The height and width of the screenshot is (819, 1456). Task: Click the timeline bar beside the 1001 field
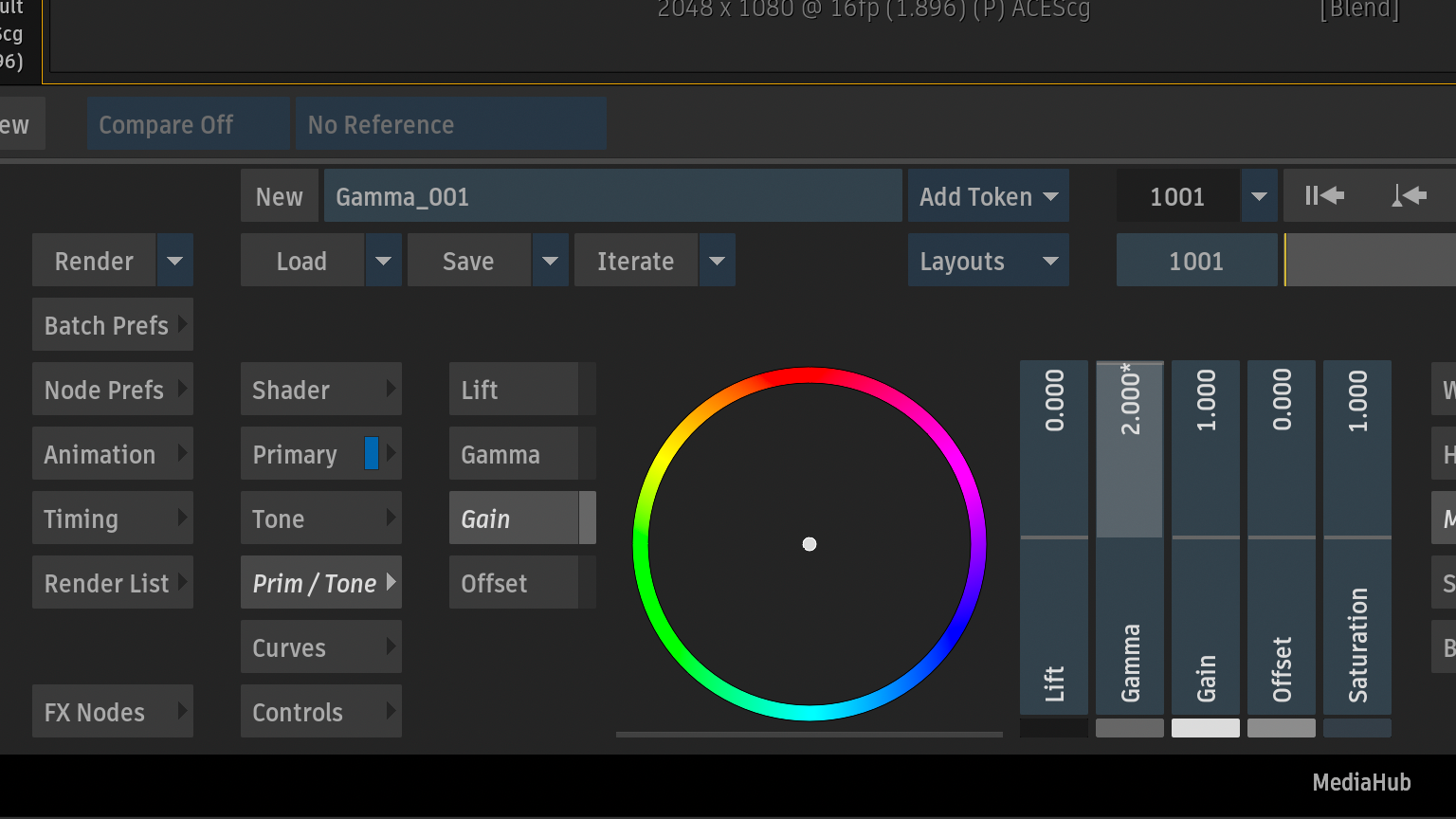tap(1371, 261)
